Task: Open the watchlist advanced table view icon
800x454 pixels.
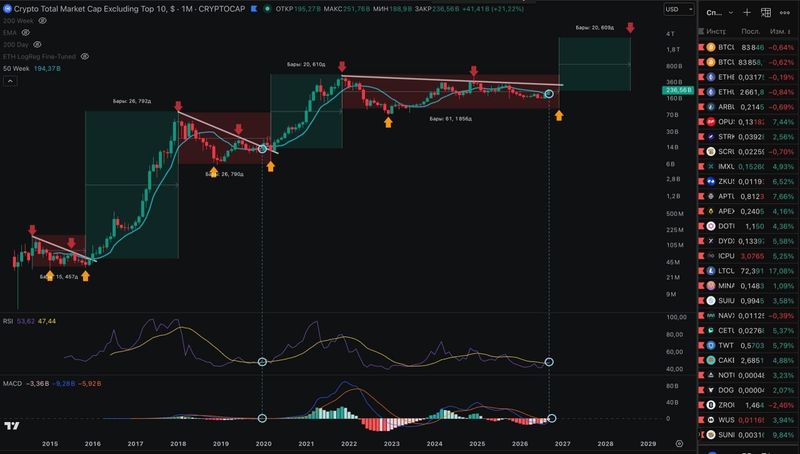Action: [766, 13]
